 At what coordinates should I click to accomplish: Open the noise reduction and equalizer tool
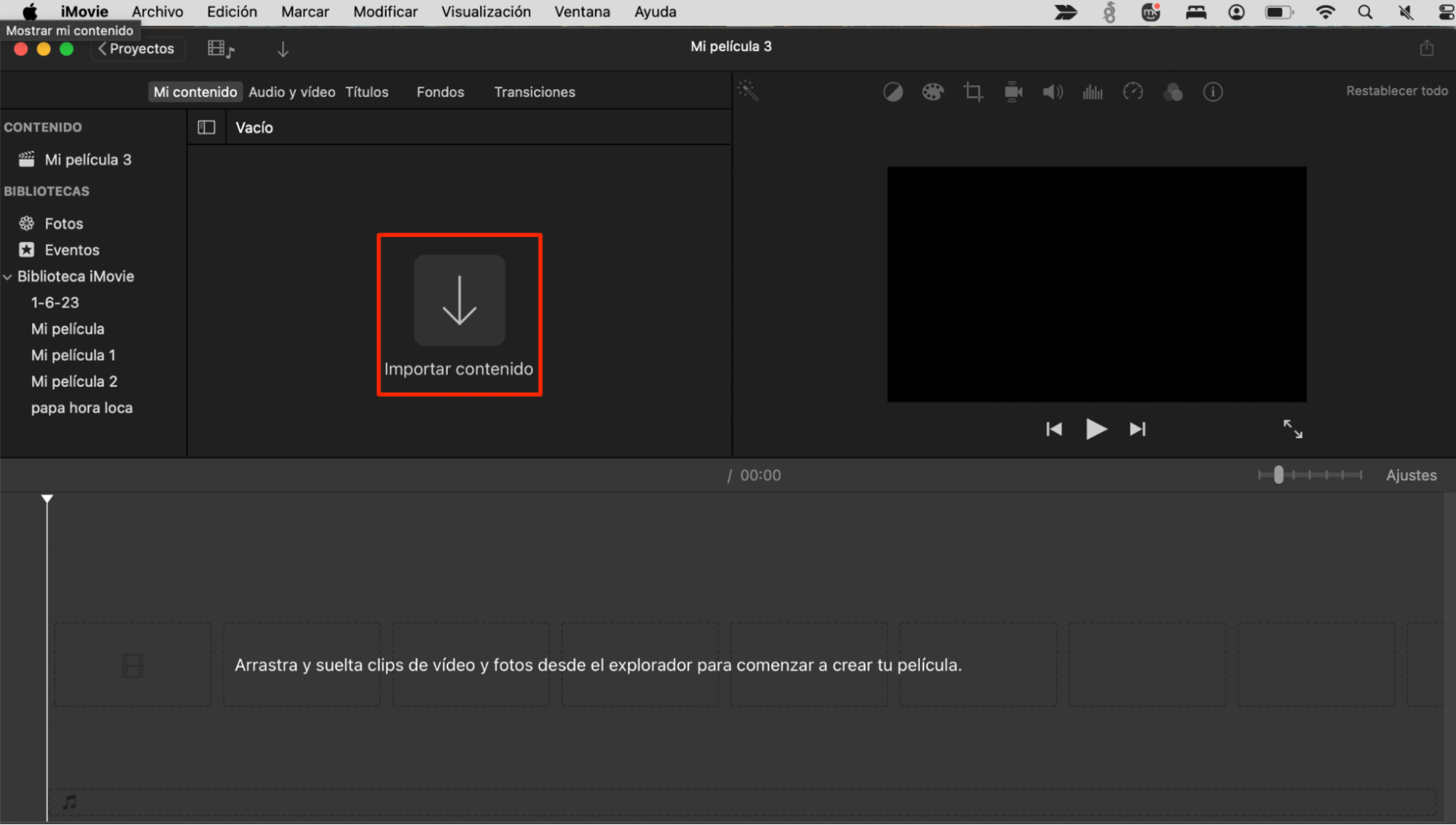tap(1093, 92)
